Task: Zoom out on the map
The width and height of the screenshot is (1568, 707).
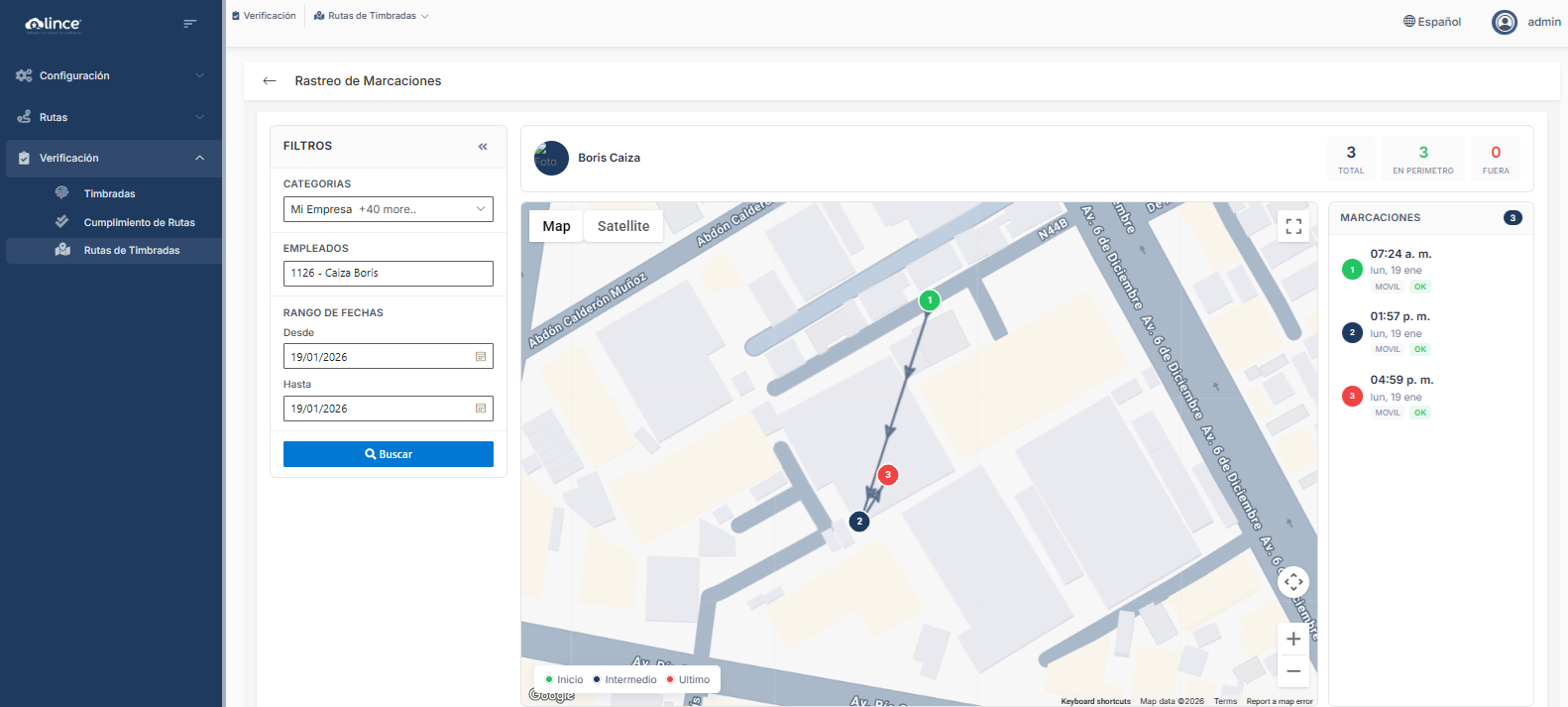Action: click(x=1292, y=671)
